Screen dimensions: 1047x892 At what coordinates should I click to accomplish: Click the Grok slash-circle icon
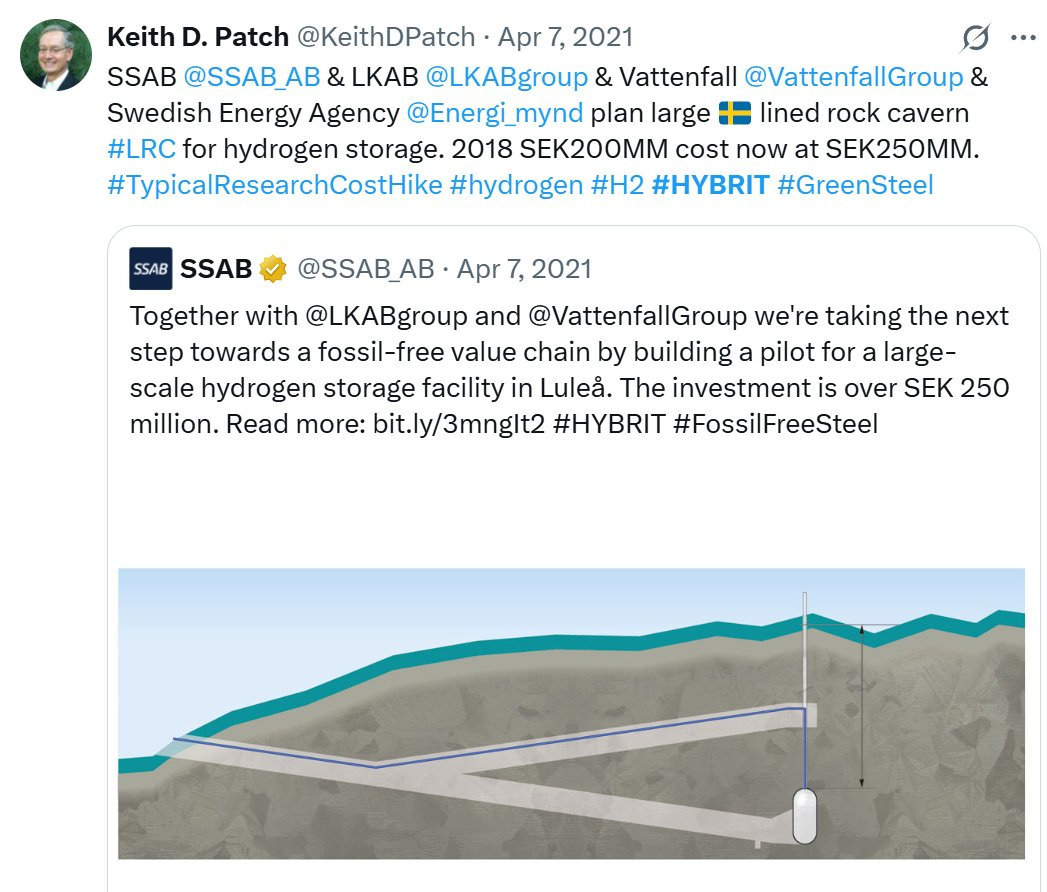coord(976,37)
